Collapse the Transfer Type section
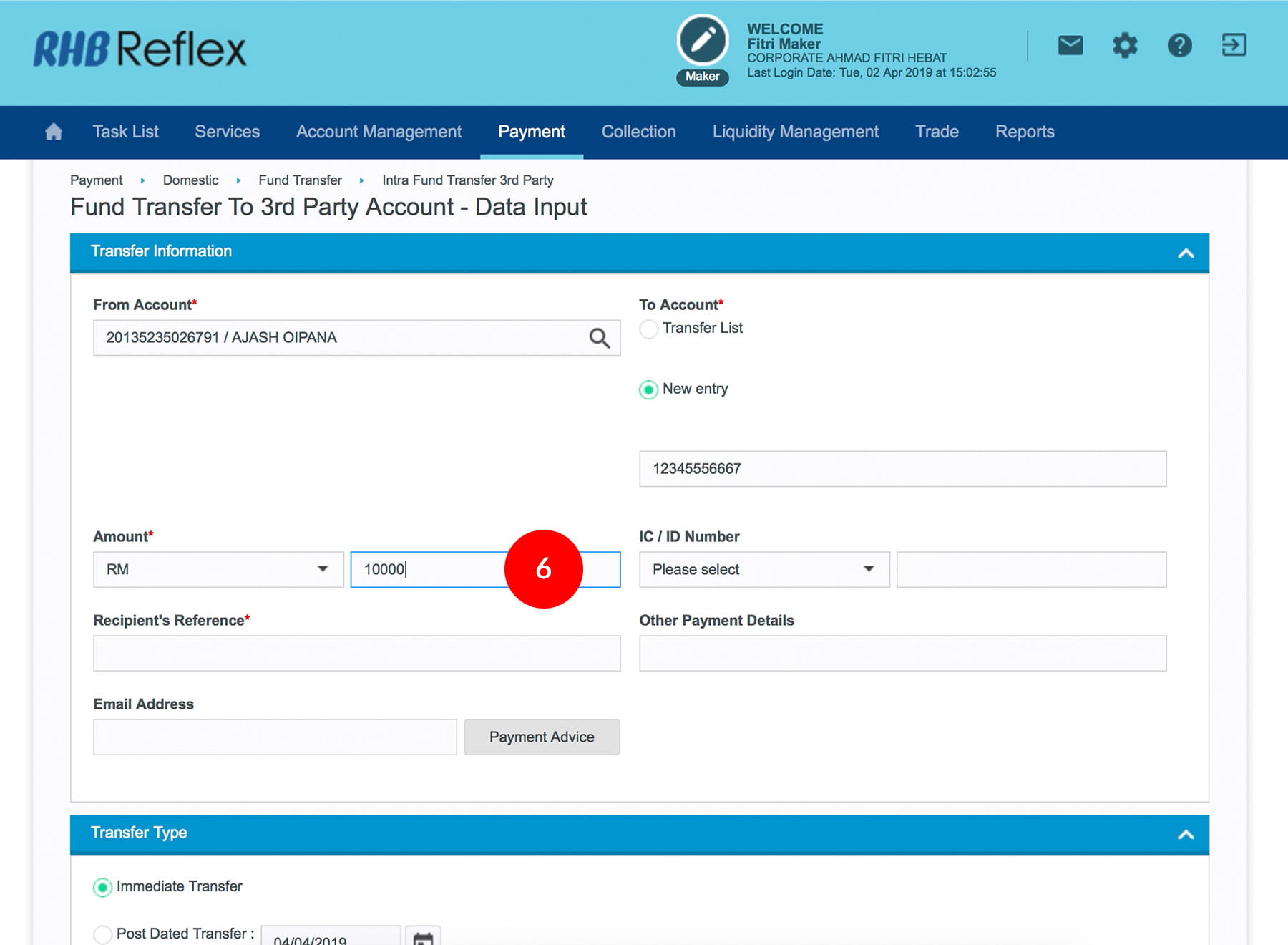1288x945 pixels. (x=1185, y=834)
